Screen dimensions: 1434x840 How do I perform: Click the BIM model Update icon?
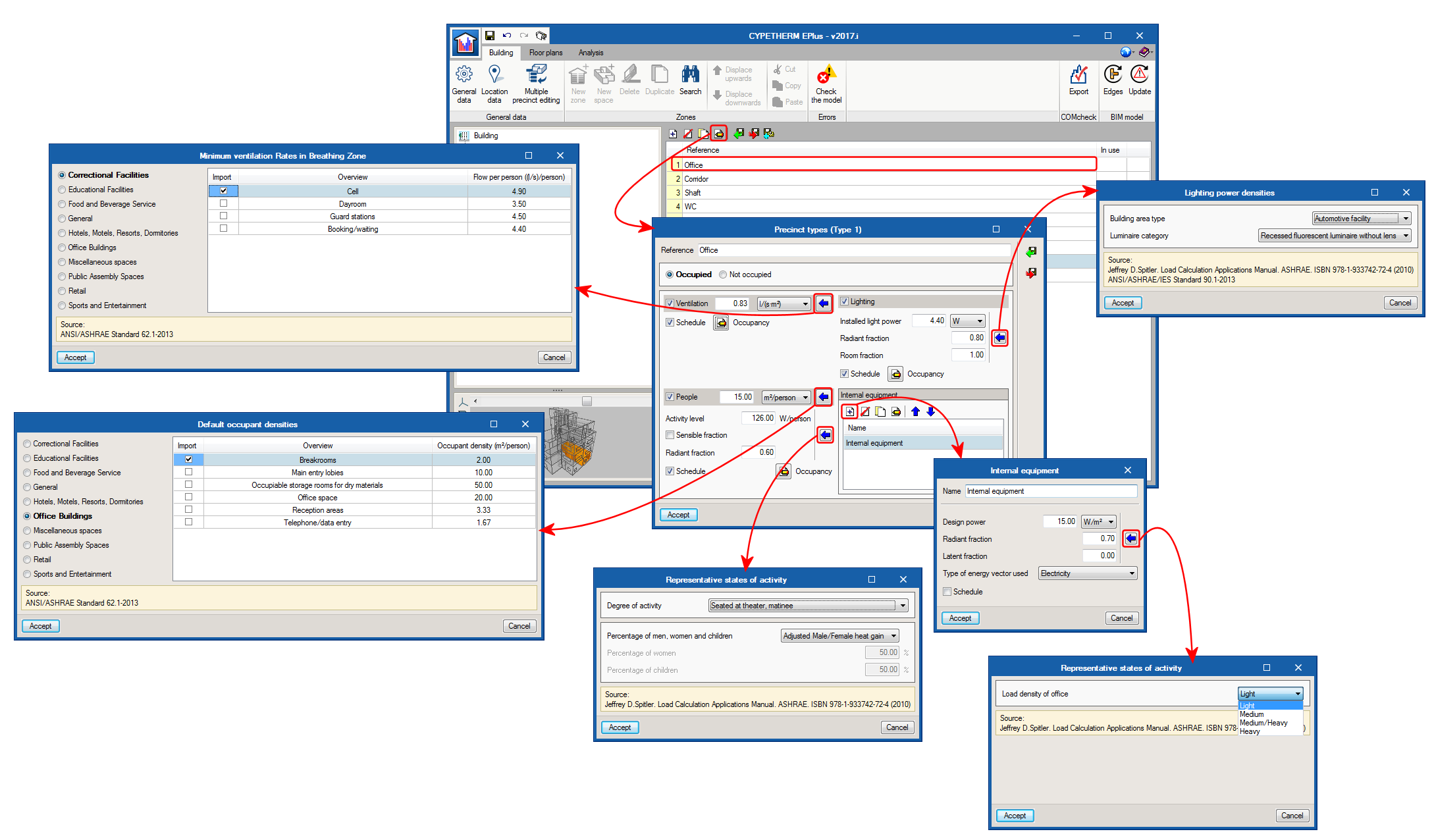[1140, 74]
